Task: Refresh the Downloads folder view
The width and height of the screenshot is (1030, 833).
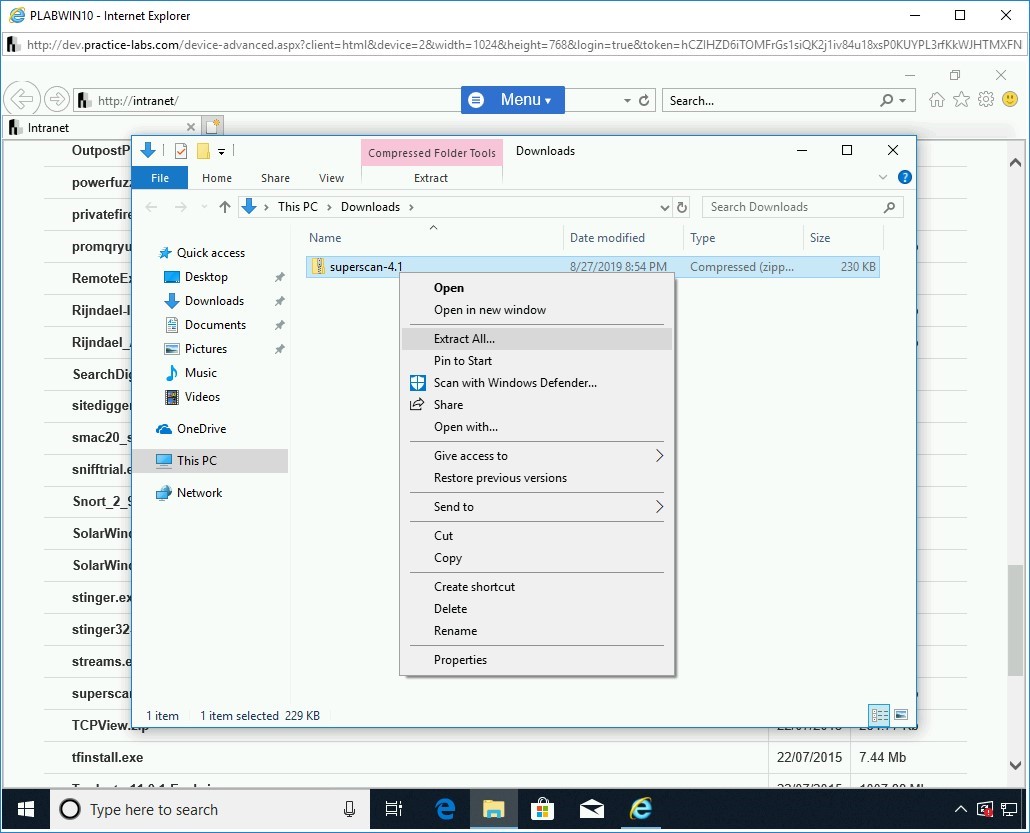Action: [x=682, y=207]
